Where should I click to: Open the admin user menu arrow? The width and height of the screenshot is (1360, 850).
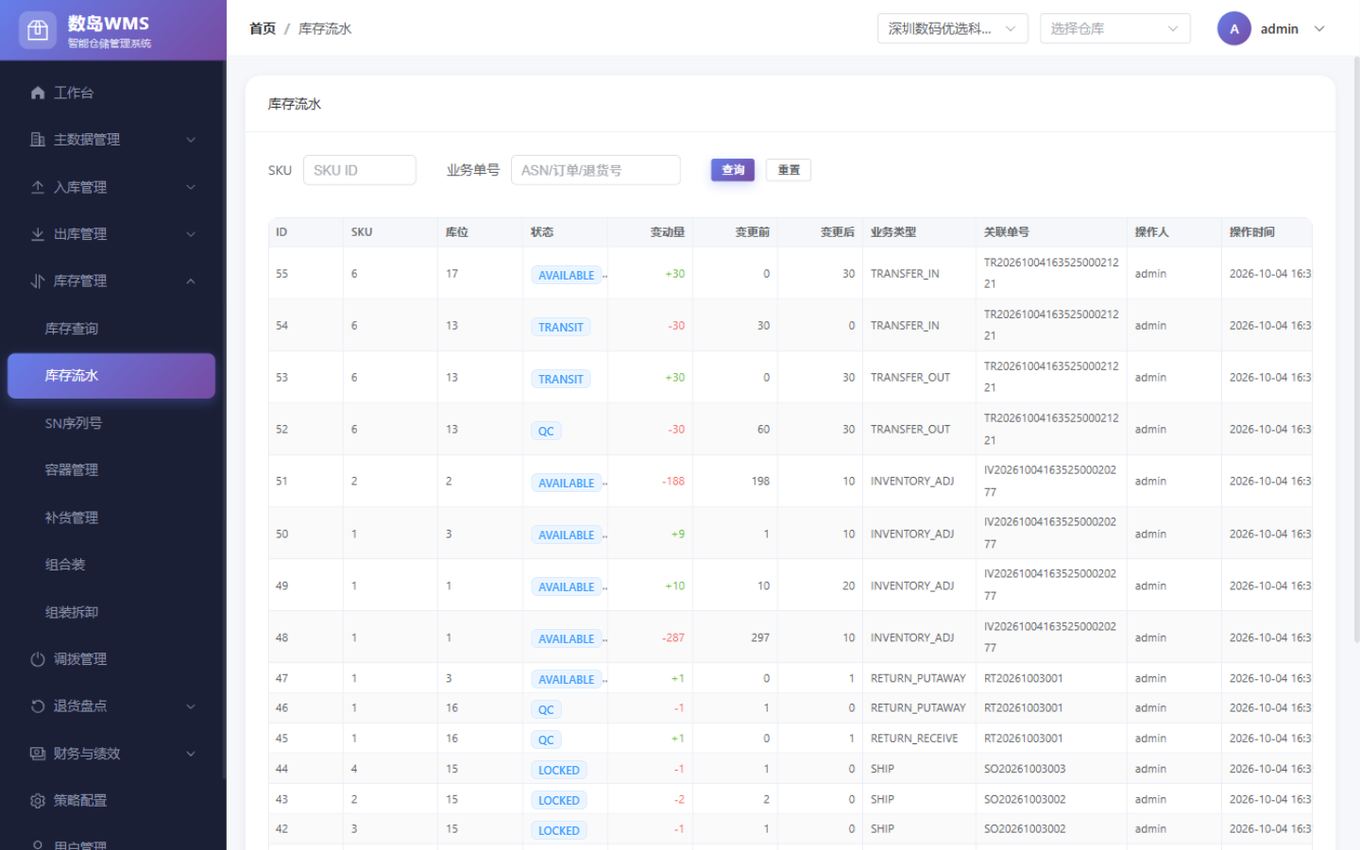click(x=1319, y=29)
